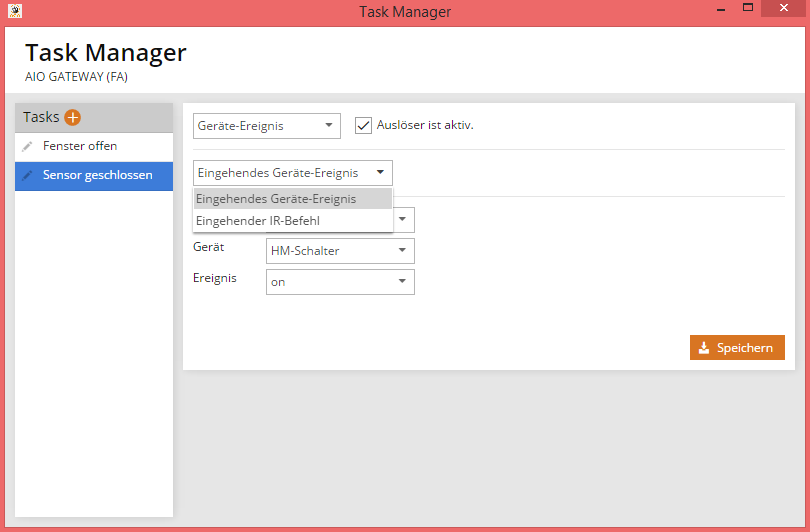Click the download icon on the Speichern button

703,348
